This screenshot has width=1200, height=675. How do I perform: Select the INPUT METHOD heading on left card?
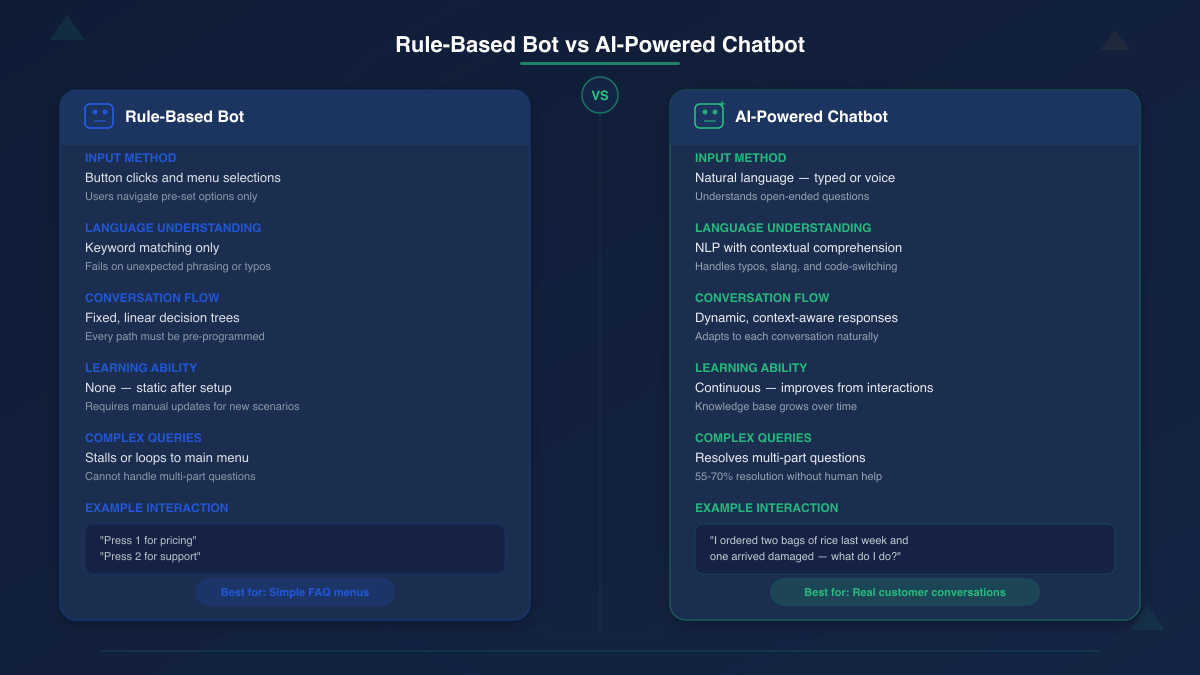(130, 157)
